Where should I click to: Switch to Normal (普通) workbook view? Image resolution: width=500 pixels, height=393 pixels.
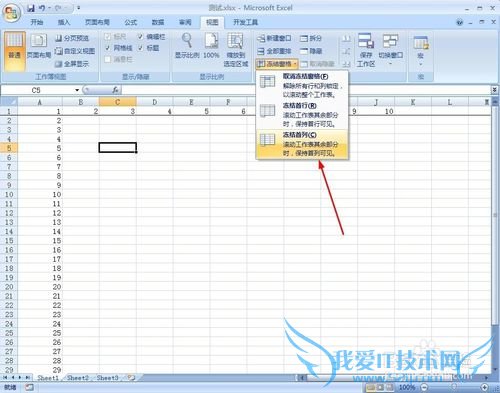point(15,51)
